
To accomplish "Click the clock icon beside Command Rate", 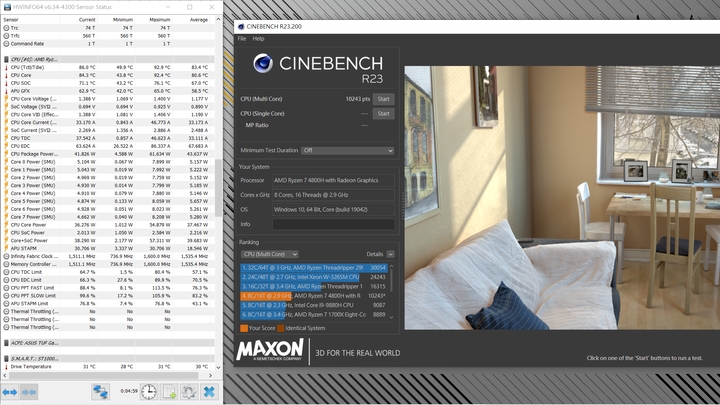I will [6, 44].
